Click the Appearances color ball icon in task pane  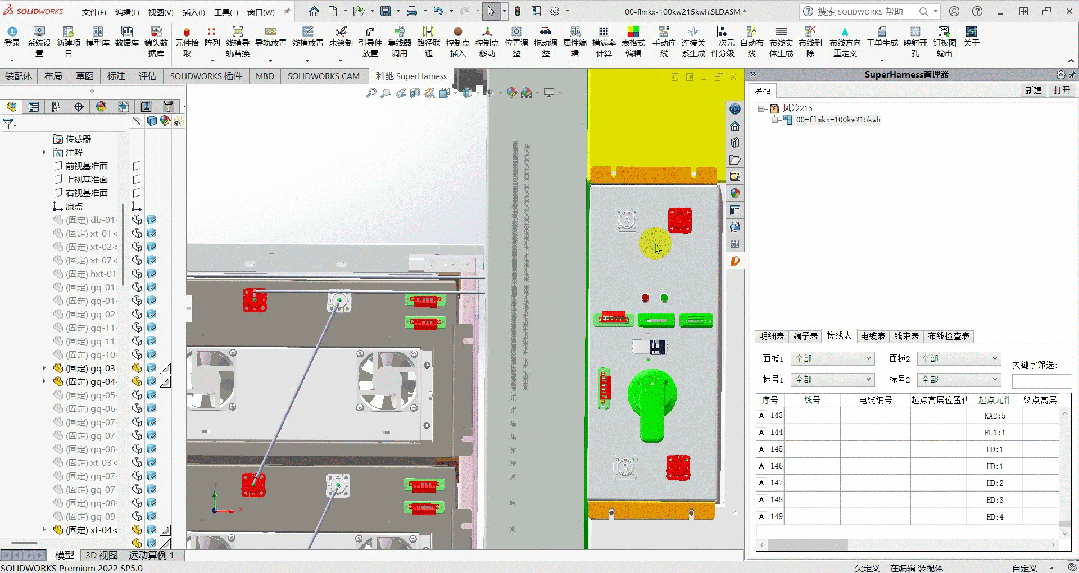click(x=735, y=193)
